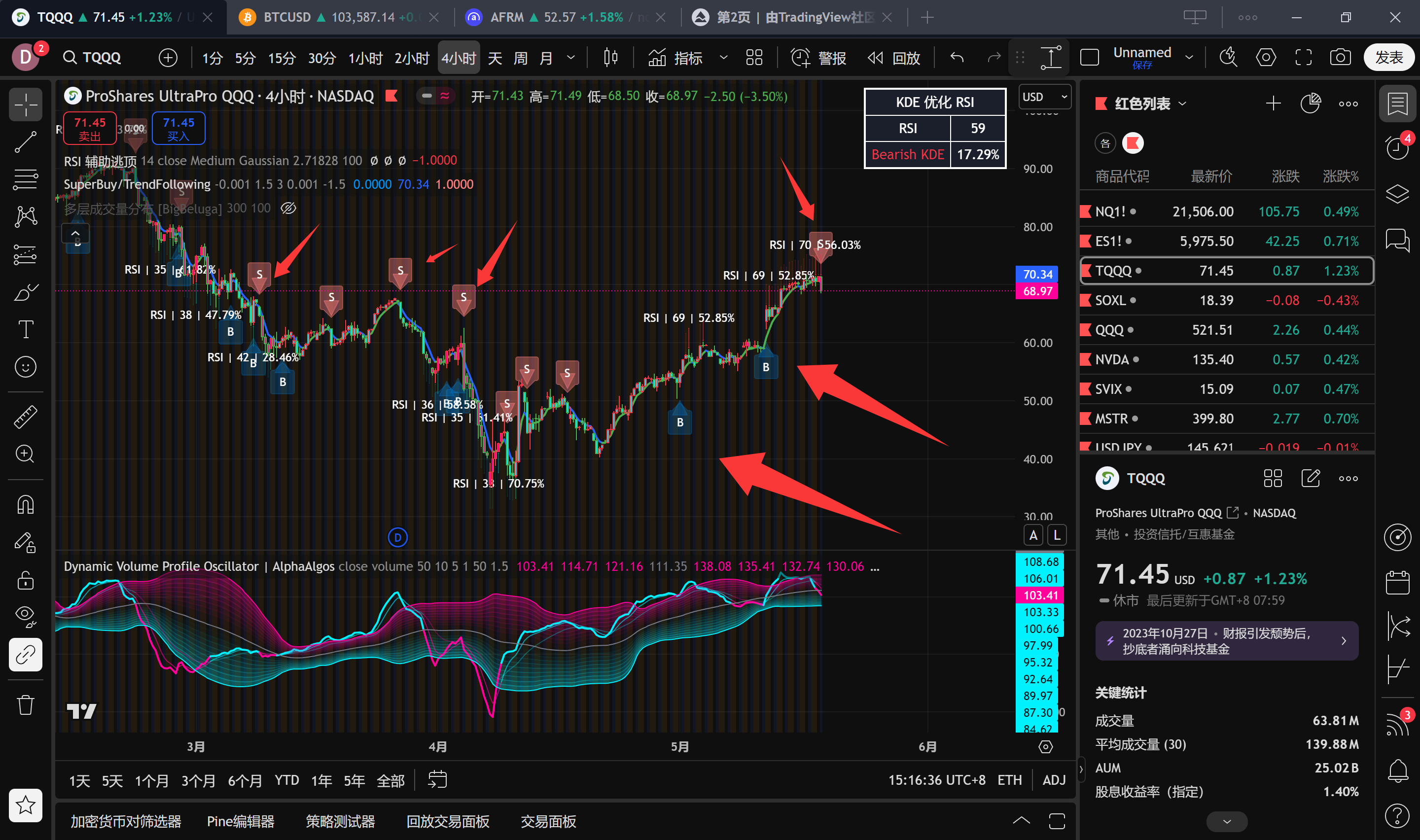
Task: Expand the indicator favorites dropdown arrow
Action: 723,57
